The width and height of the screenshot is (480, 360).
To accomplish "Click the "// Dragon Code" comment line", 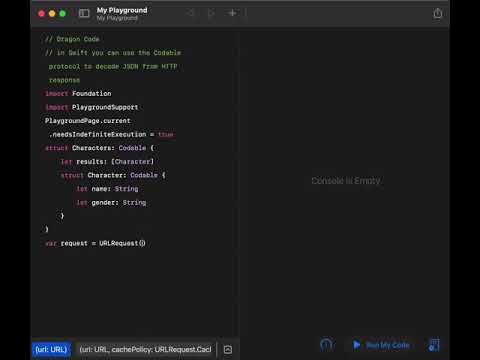I will [x=72, y=39].
